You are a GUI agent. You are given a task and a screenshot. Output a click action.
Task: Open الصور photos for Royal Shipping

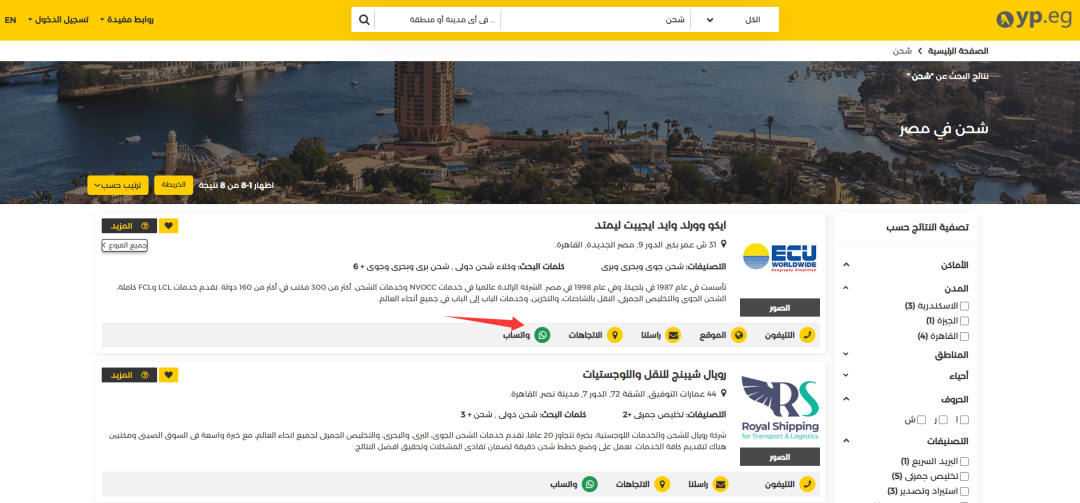coord(780,457)
